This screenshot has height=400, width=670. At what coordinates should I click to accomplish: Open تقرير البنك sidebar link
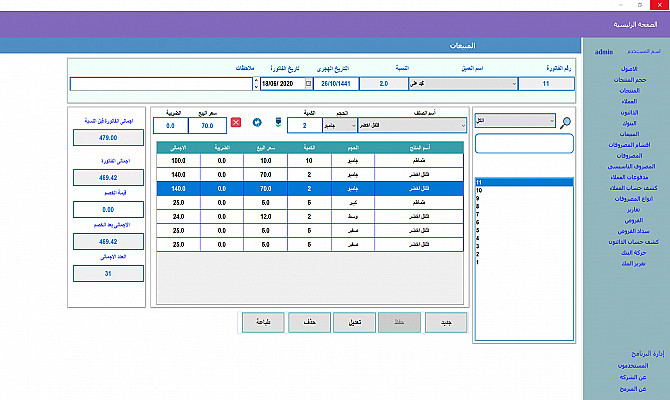[x=633, y=264]
